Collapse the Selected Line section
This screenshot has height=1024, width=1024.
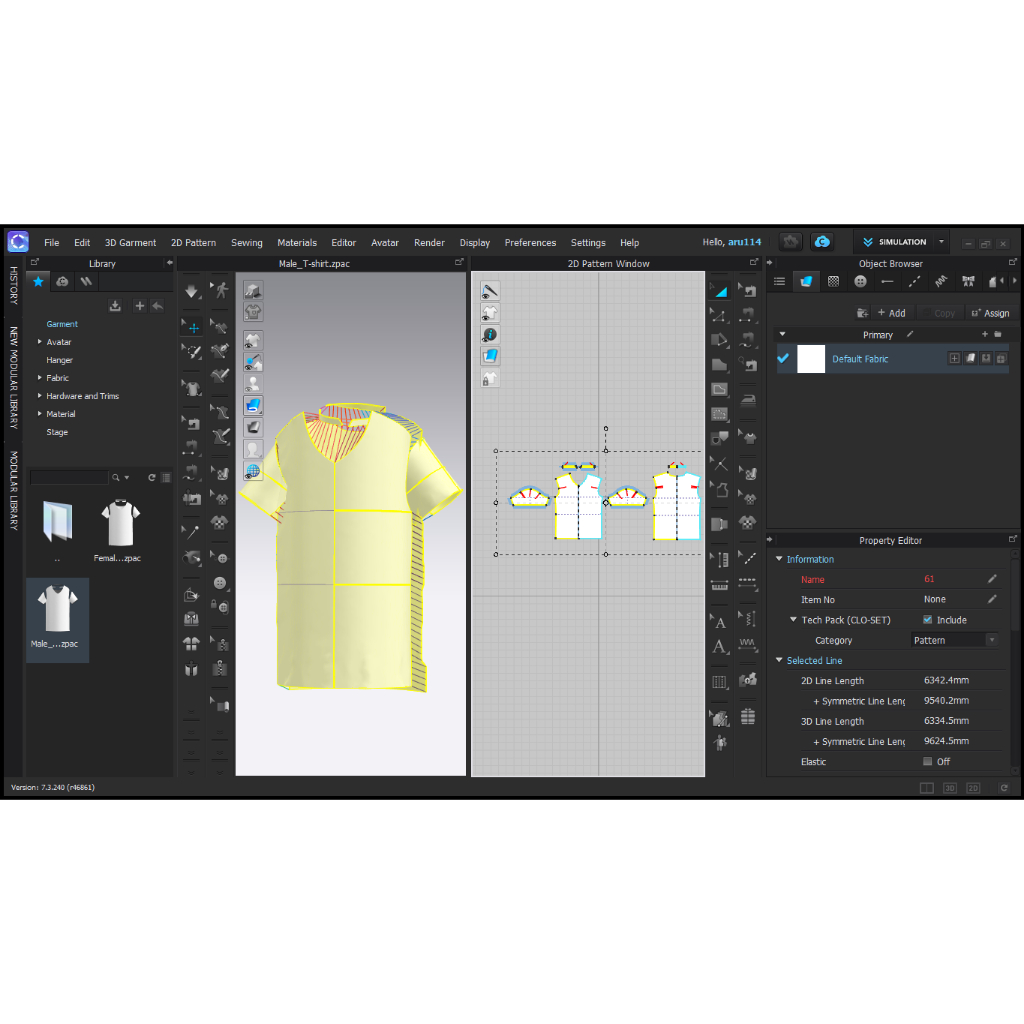click(779, 660)
